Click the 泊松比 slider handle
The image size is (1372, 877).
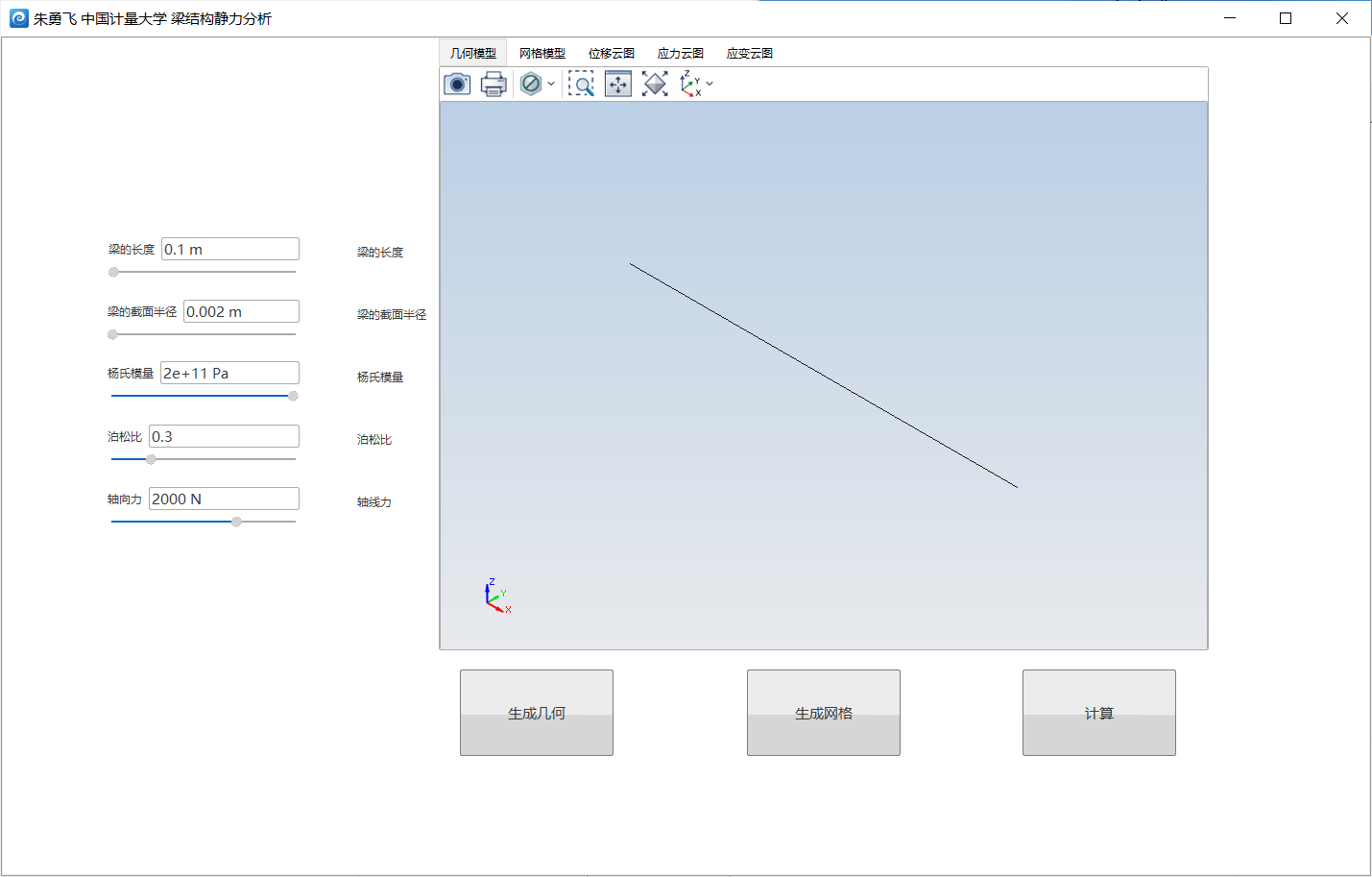pyautogui.click(x=151, y=459)
